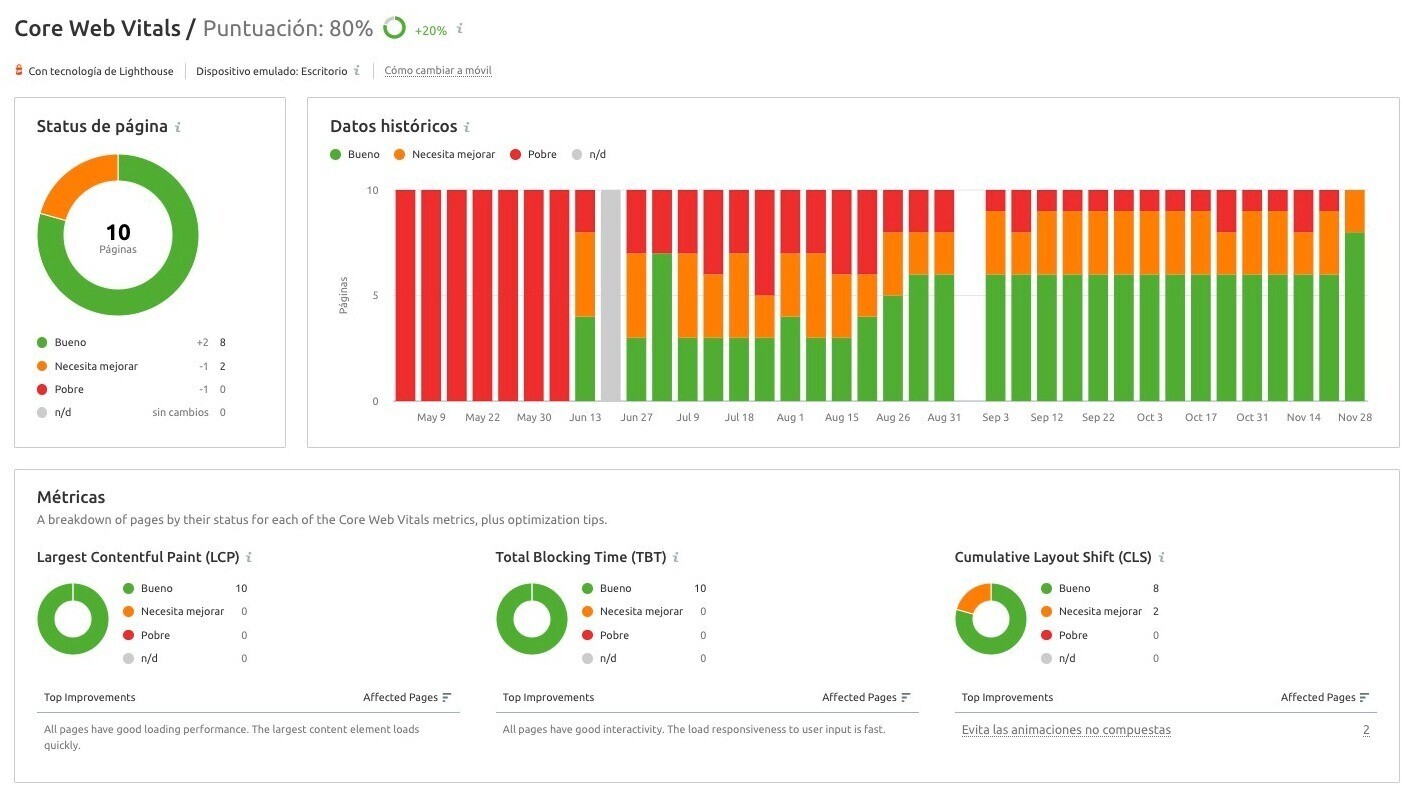
Task: Click the affected pages count 2 in the CLS table
Action: coord(1366,730)
